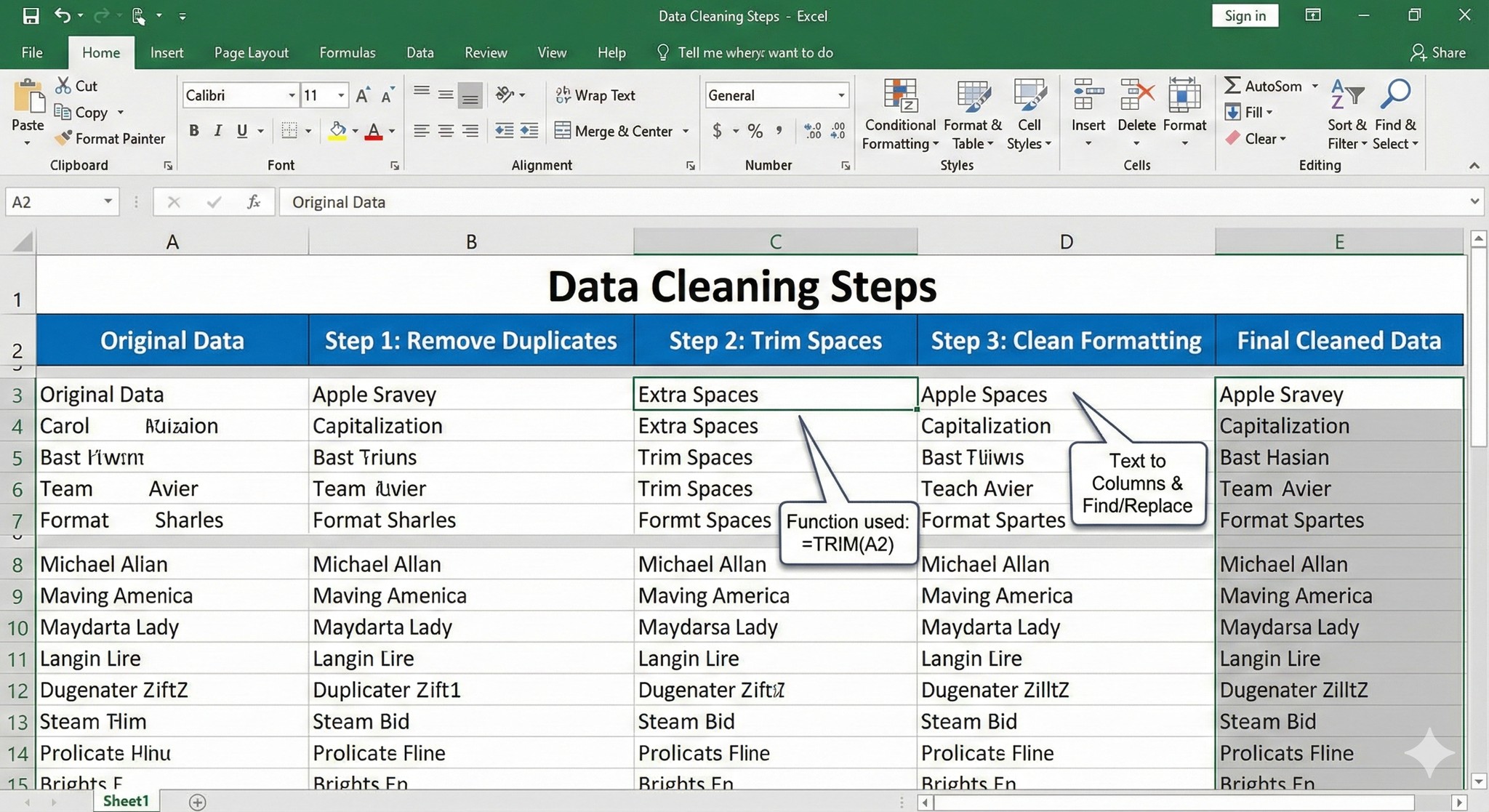This screenshot has height=812, width=1489.
Task: Open Sort & Filter menu
Action: coord(1346,114)
